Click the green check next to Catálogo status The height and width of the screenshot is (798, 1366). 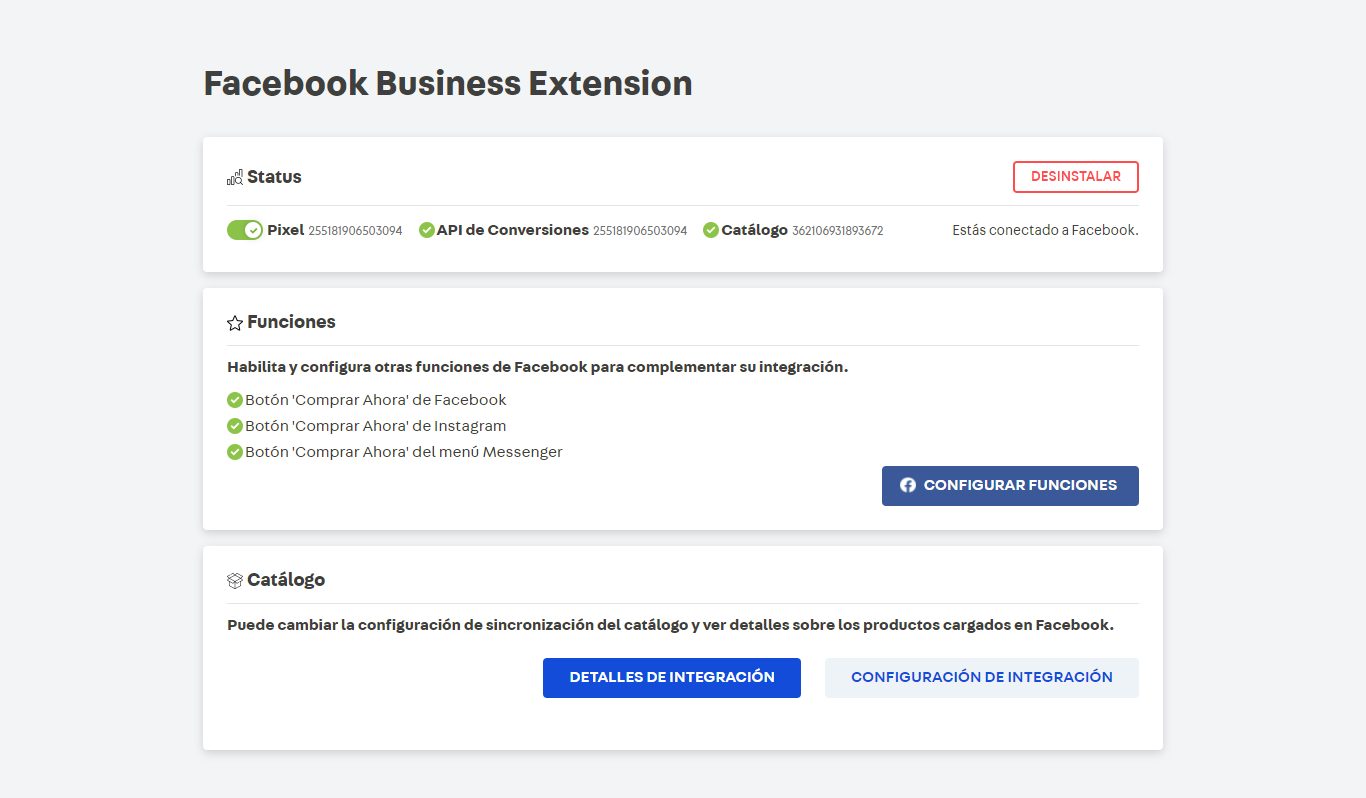point(711,230)
